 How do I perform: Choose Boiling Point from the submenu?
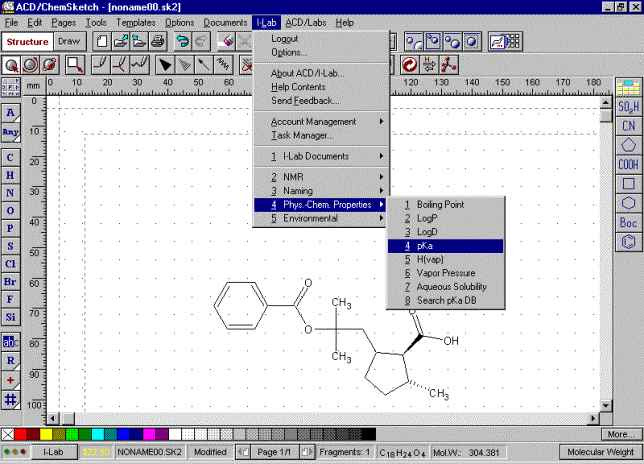click(x=445, y=204)
